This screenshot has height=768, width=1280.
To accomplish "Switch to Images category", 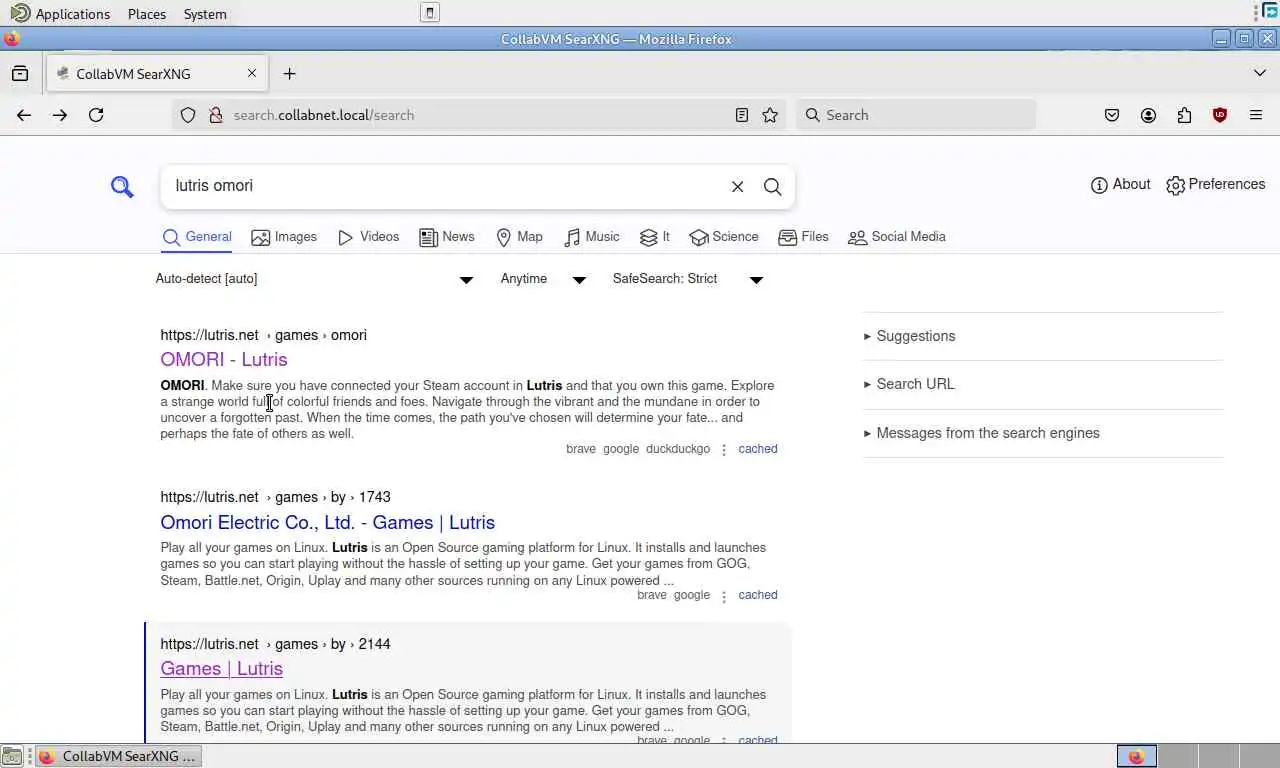I will click(x=284, y=237).
